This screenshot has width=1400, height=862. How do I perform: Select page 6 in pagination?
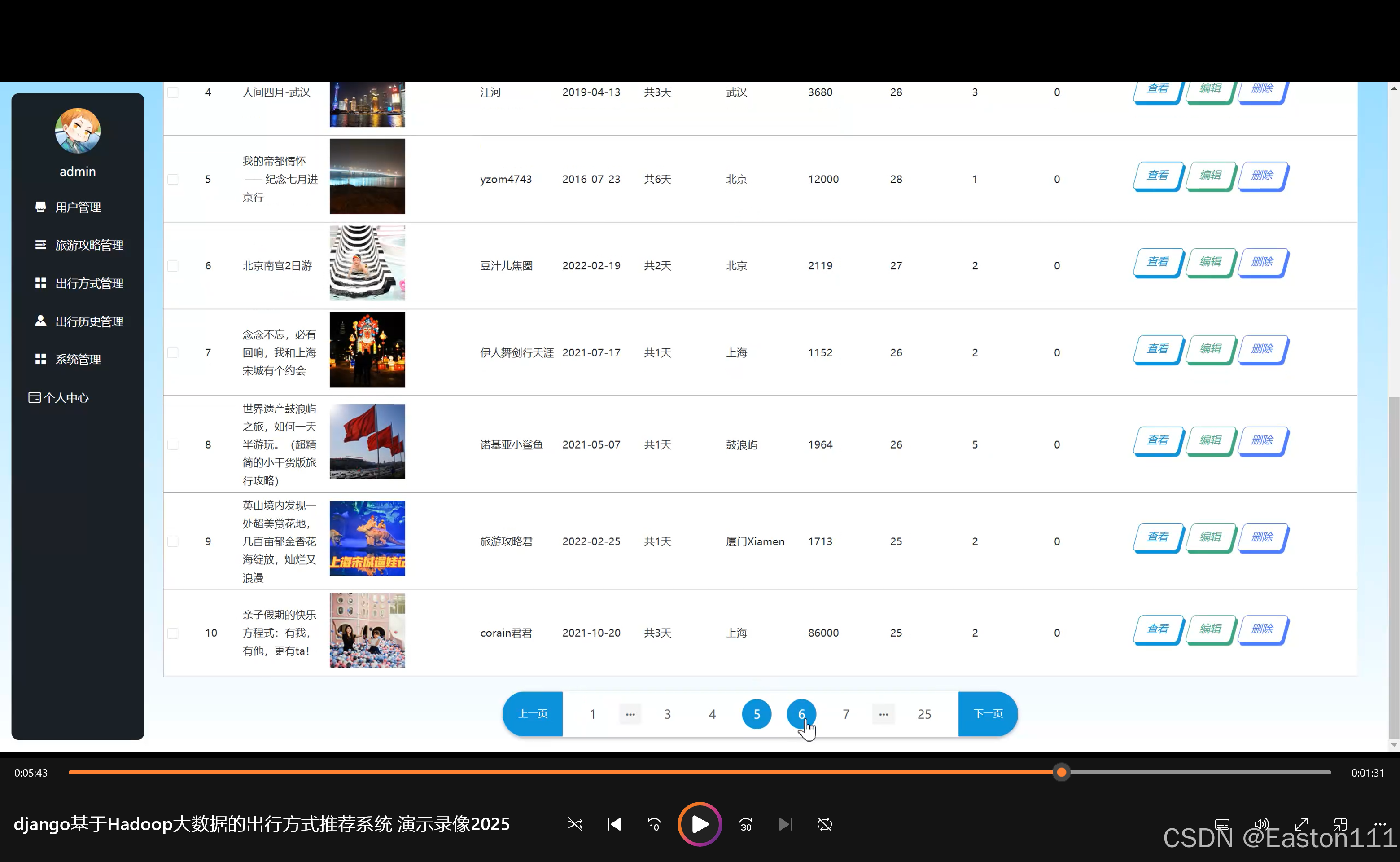click(801, 714)
